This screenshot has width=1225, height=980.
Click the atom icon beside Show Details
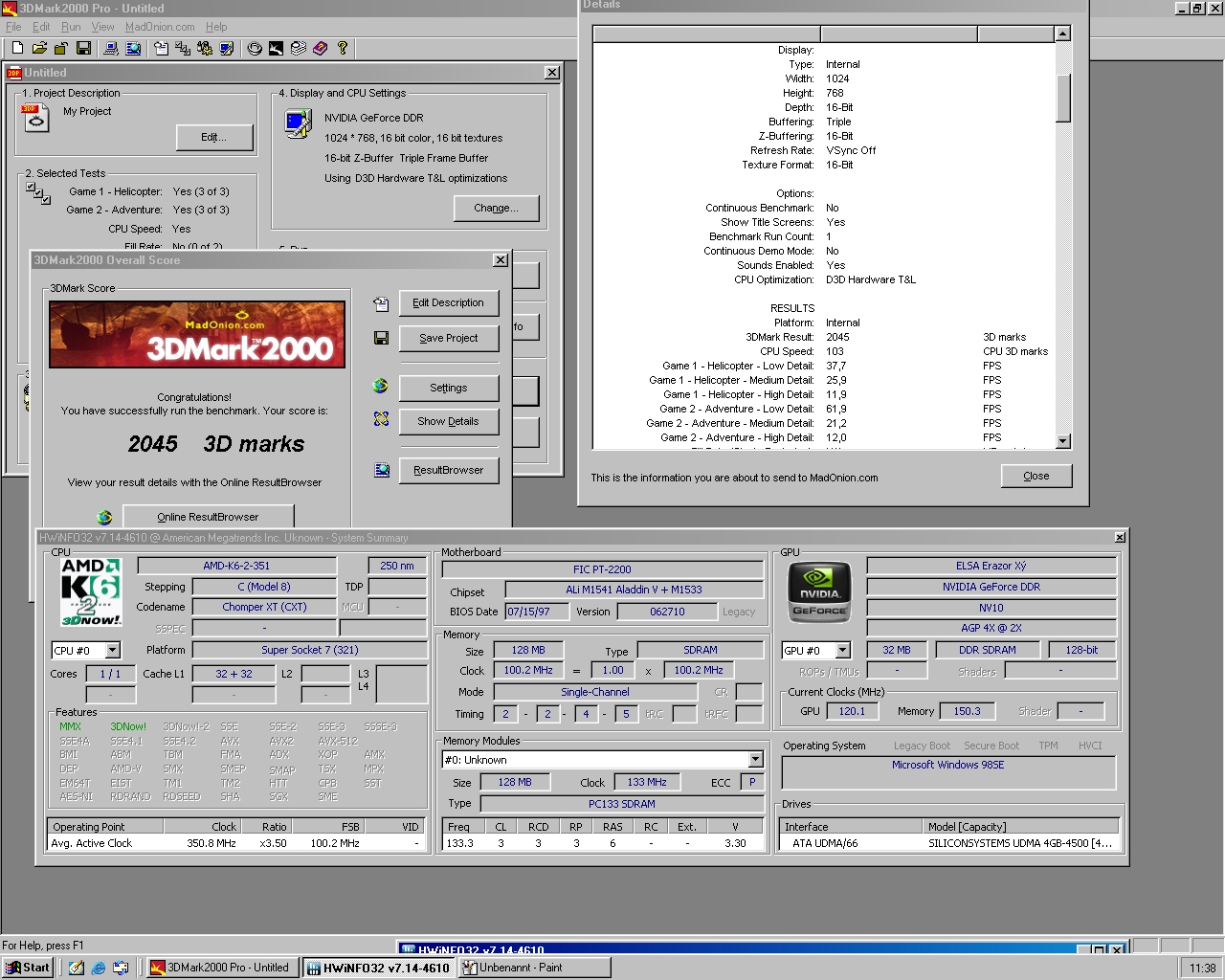click(x=380, y=419)
